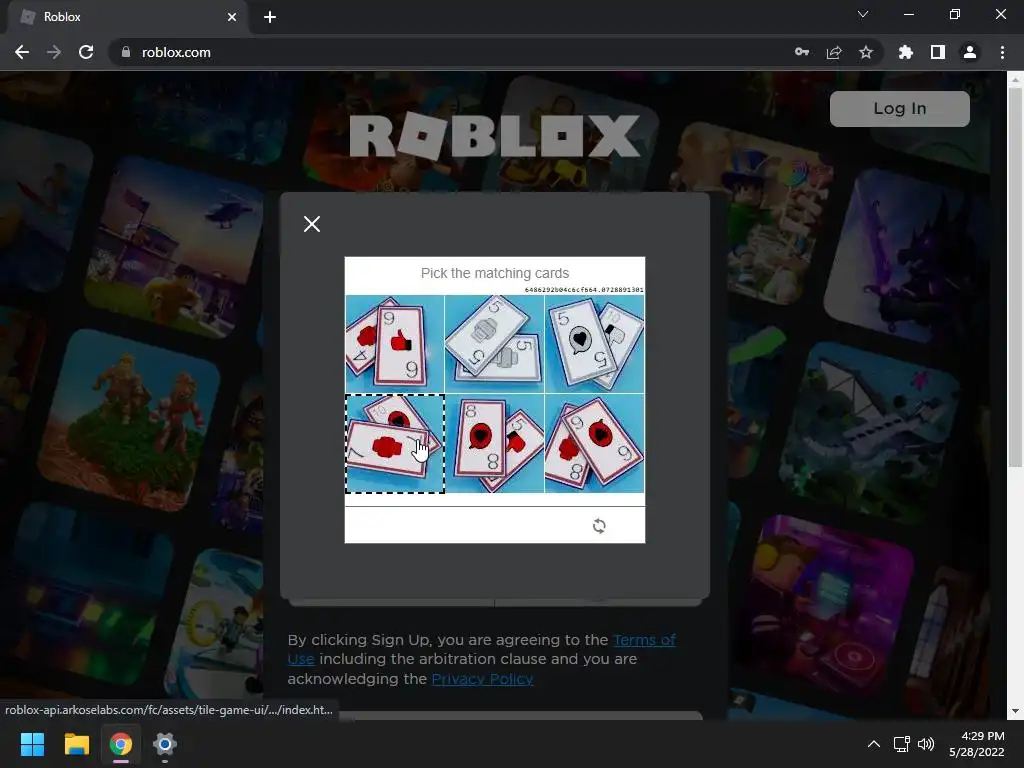Reload the captcha with the refresh icon
Screen dimensions: 1024x768
pos(599,526)
